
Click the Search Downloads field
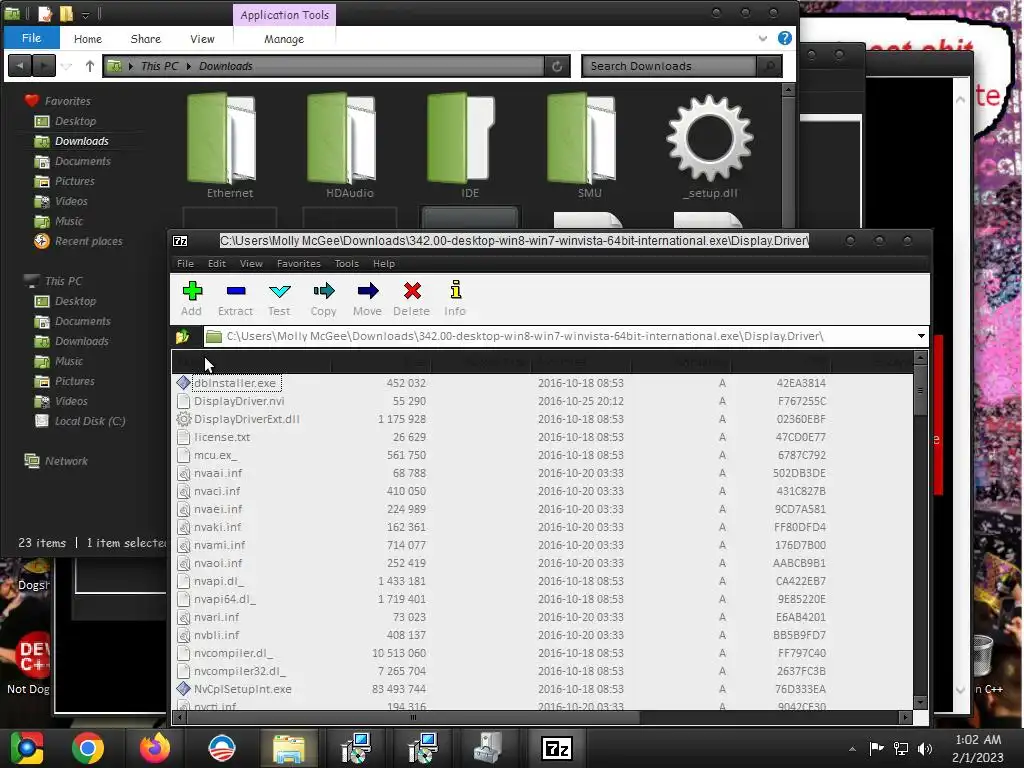point(669,66)
